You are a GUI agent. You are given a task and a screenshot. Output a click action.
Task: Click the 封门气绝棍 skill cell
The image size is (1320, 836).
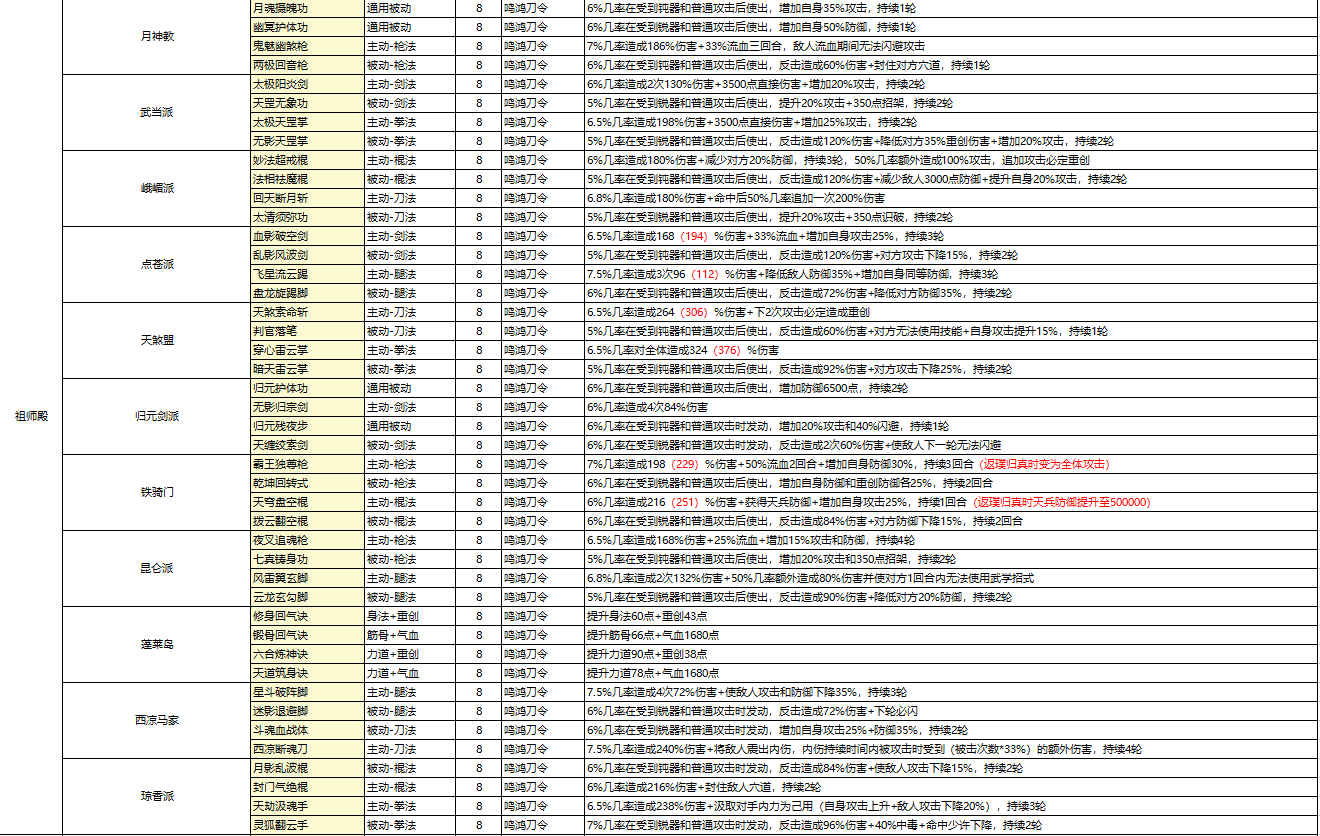[x=307, y=788]
